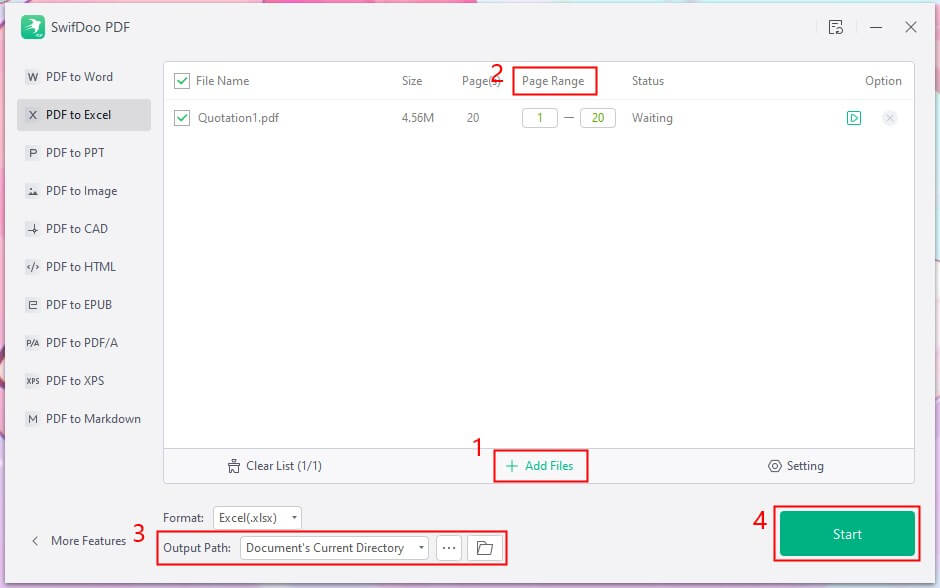940x588 pixels.
Task: Click the File Name column header
Action: click(x=222, y=81)
